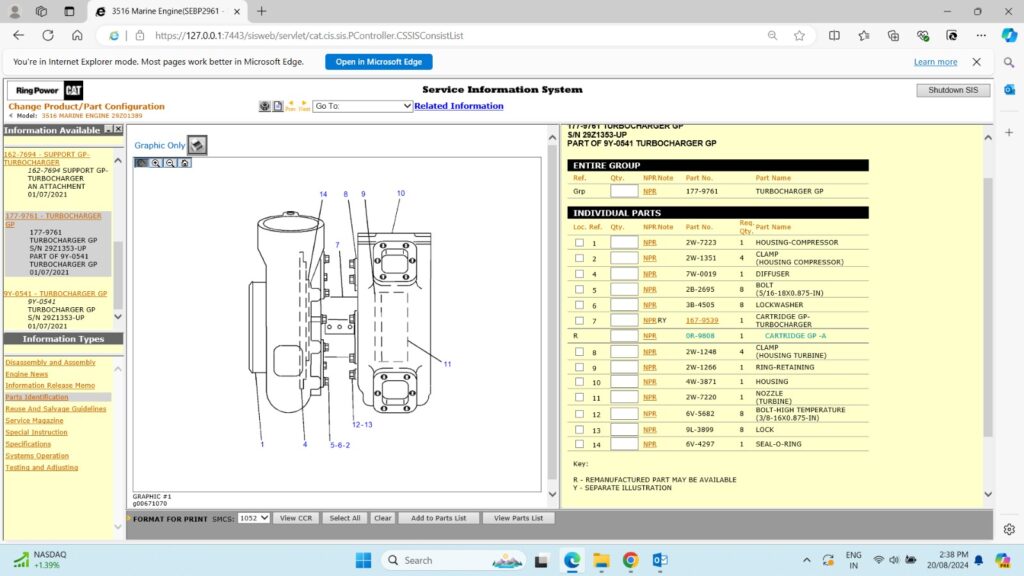Click the zoom out magnifier on graphic
1024x576 pixels.
click(x=170, y=163)
